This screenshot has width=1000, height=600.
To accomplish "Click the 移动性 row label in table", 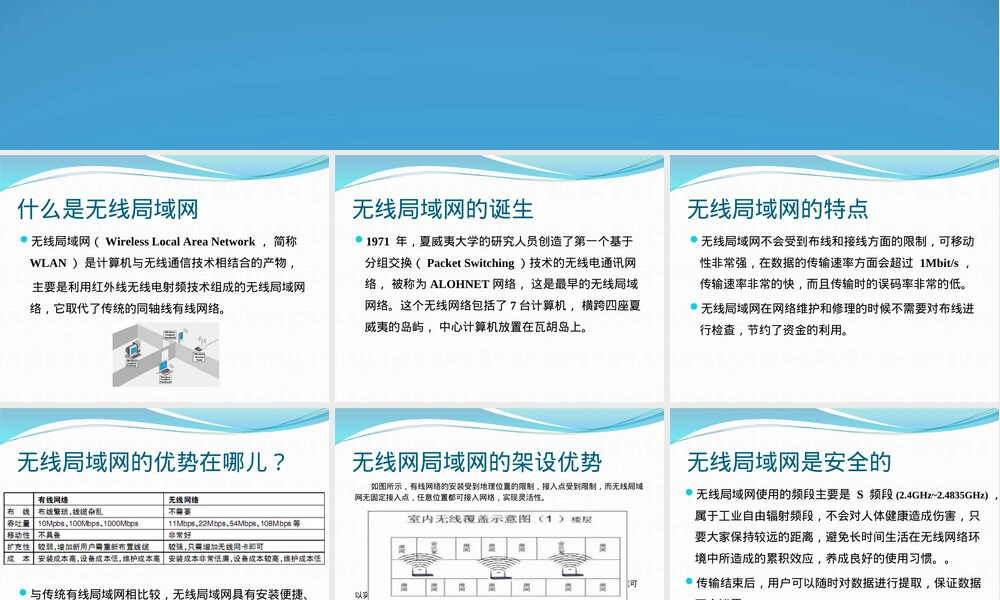I will click(x=18, y=535).
